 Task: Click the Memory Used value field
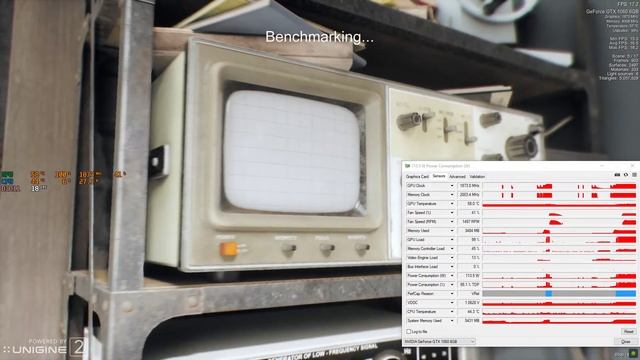click(x=469, y=231)
